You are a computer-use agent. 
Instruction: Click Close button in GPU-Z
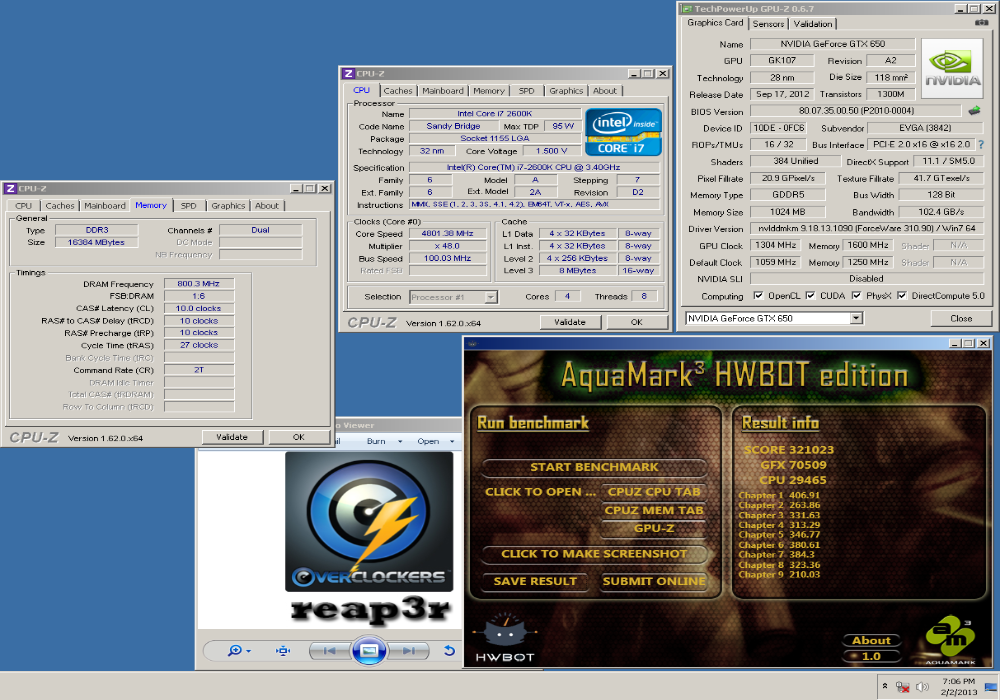pyautogui.click(x=961, y=318)
